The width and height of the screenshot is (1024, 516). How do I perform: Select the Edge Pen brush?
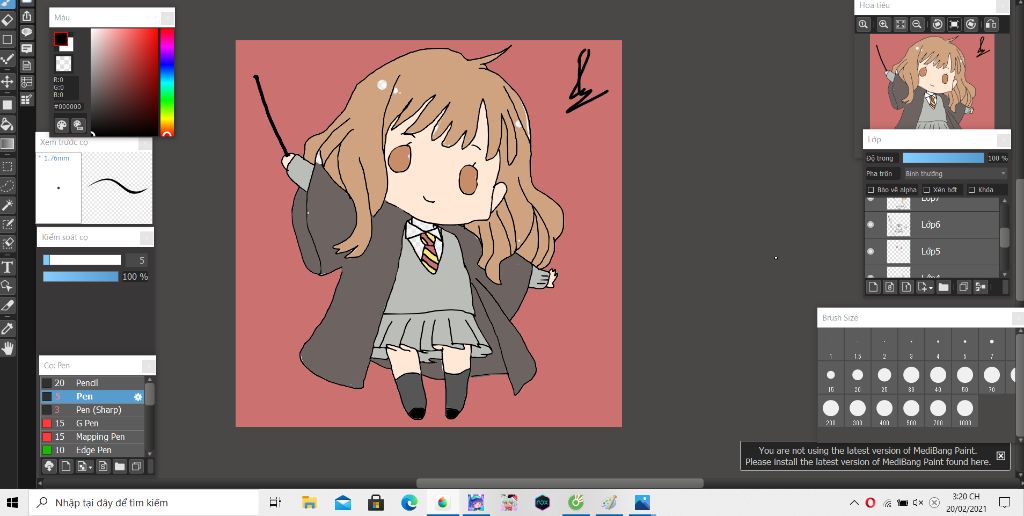click(x=92, y=450)
